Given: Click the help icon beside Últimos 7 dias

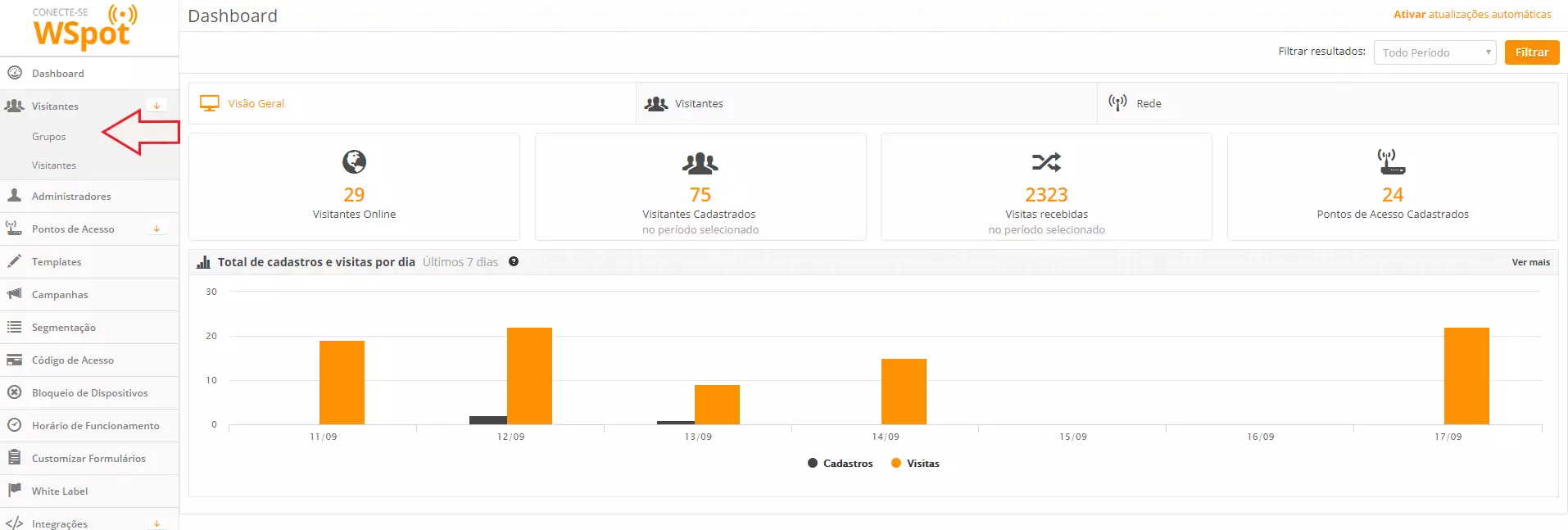Looking at the screenshot, I should pyautogui.click(x=514, y=262).
